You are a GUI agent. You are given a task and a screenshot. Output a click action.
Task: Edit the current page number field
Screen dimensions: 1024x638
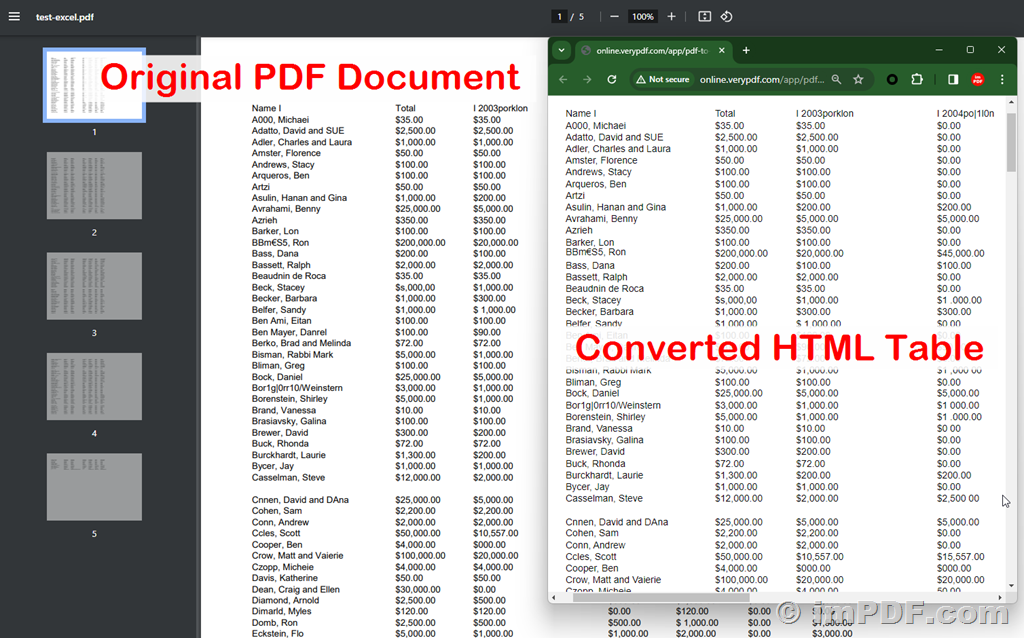pos(559,16)
